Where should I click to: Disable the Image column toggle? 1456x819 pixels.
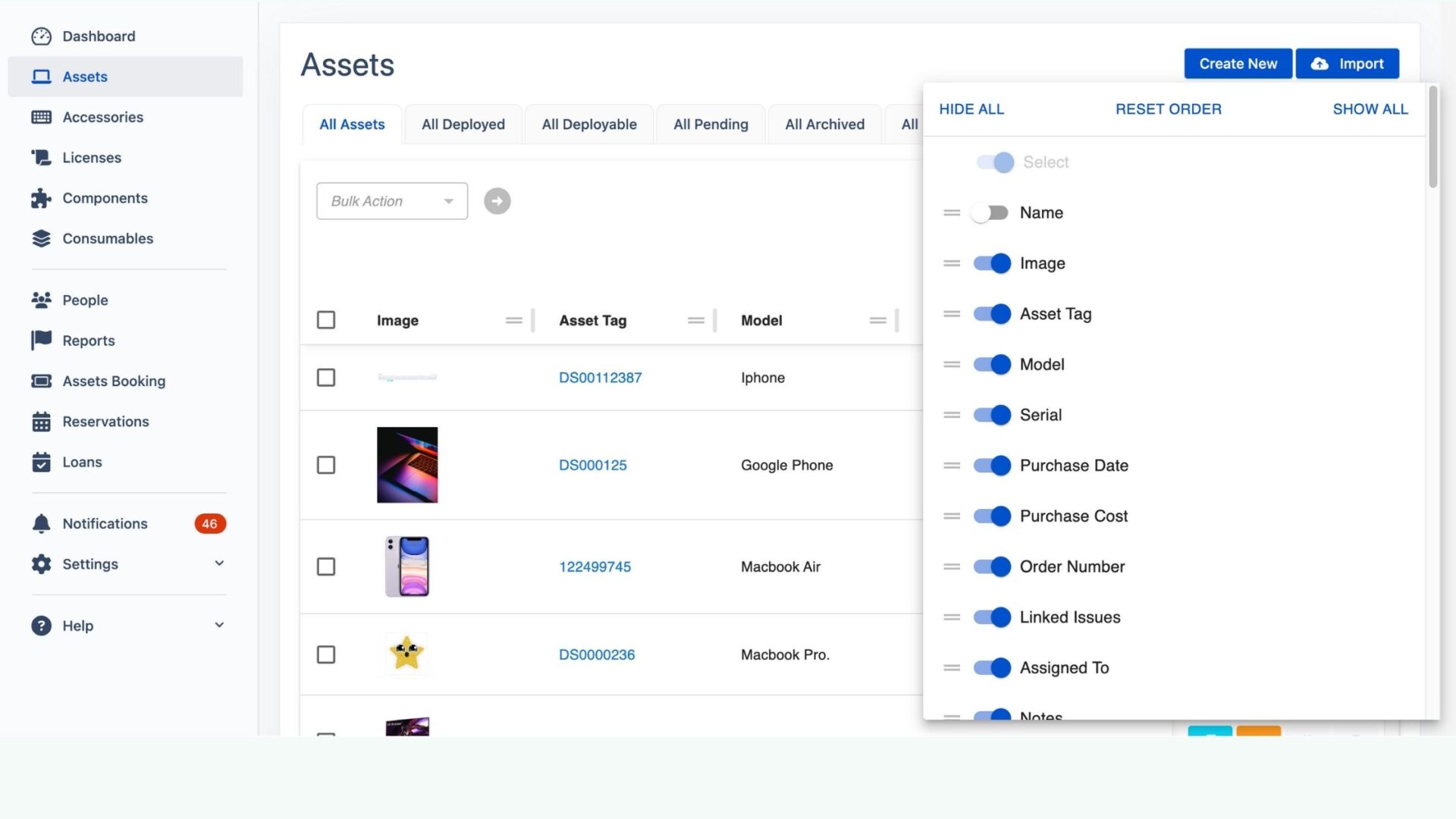[x=992, y=264]
